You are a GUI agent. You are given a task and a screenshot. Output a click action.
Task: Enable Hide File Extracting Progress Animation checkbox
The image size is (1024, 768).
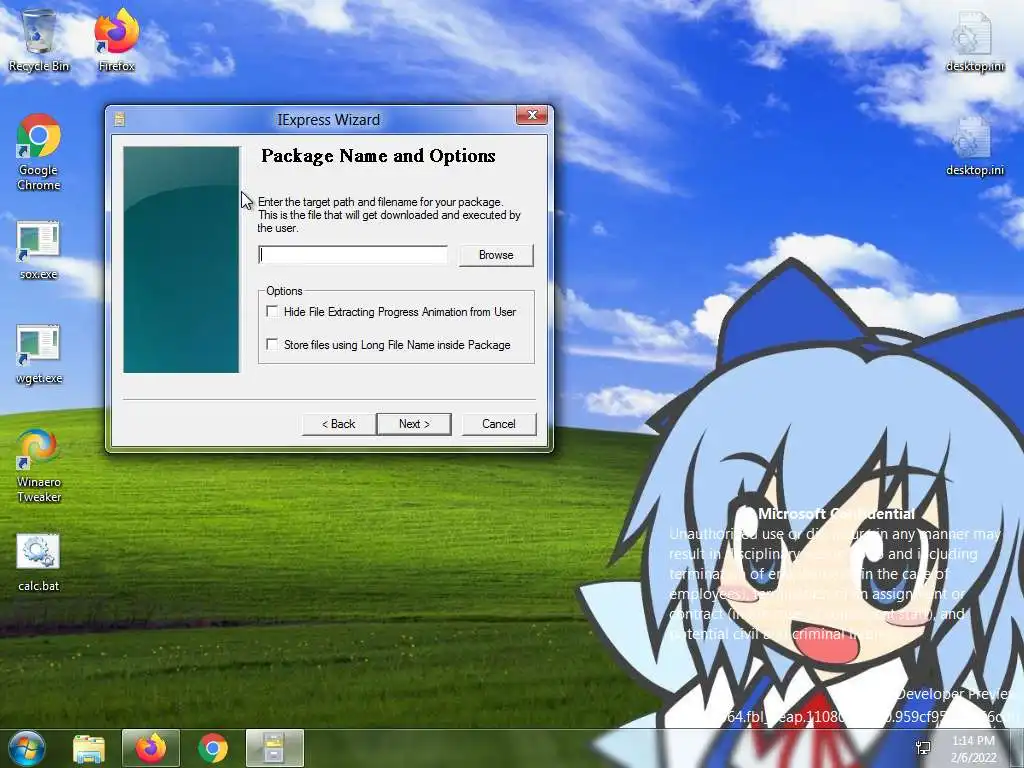[272, 312]
